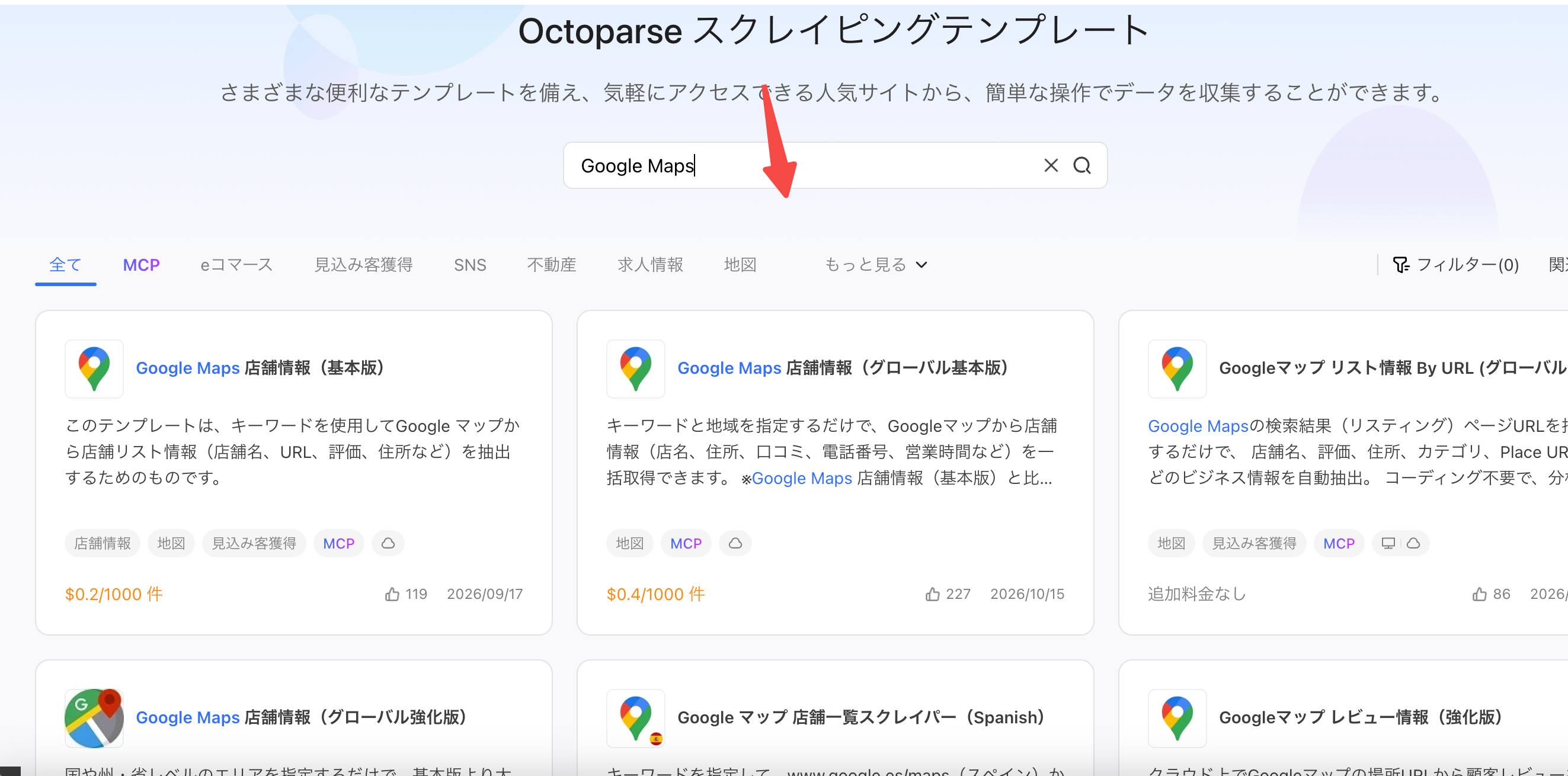Open Googleマップ レビュー情報（強化版）title
1568x776 pixels.
pos(1361,717)
